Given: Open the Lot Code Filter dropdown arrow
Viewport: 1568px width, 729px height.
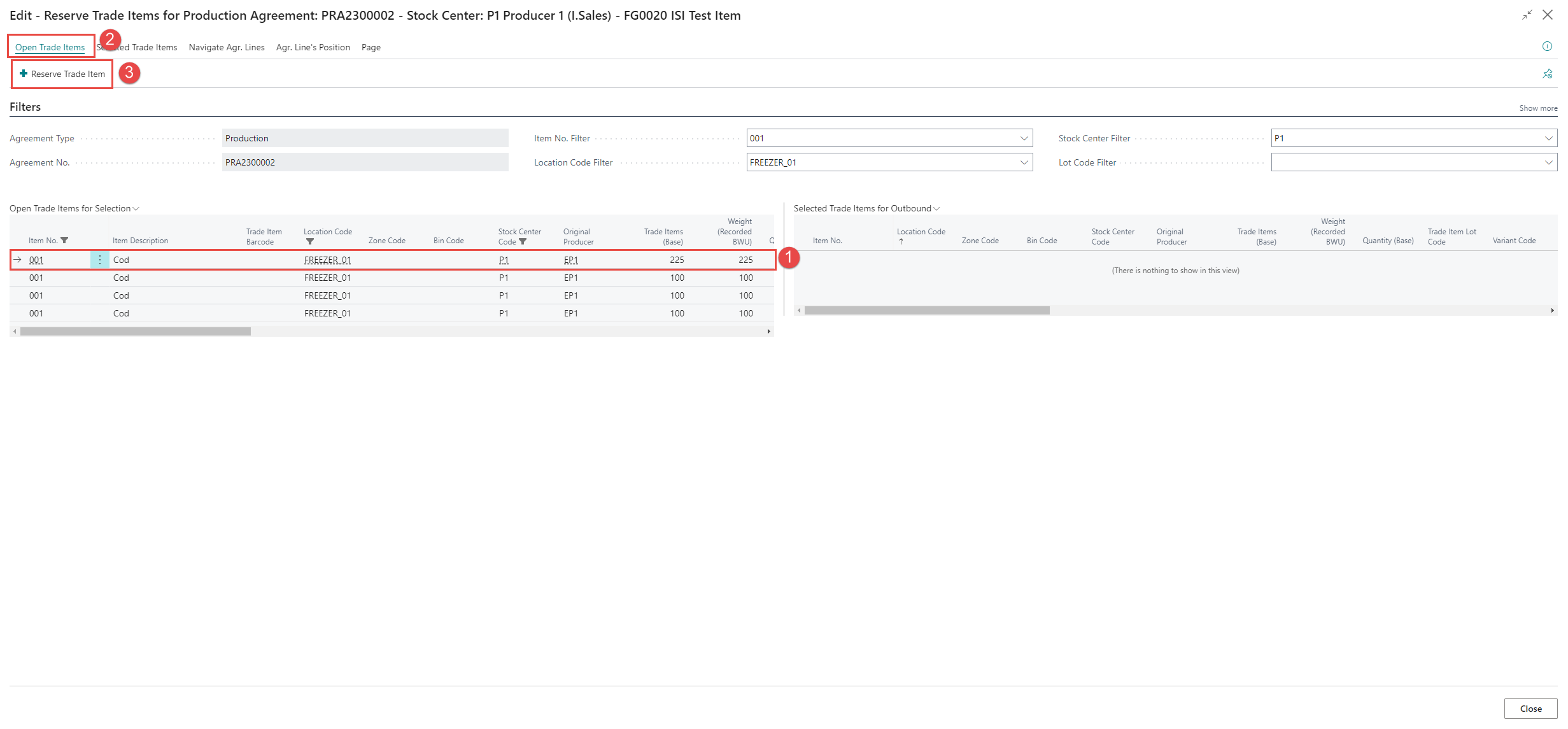Looking at the screenshot, I should tap(1548, 162).
